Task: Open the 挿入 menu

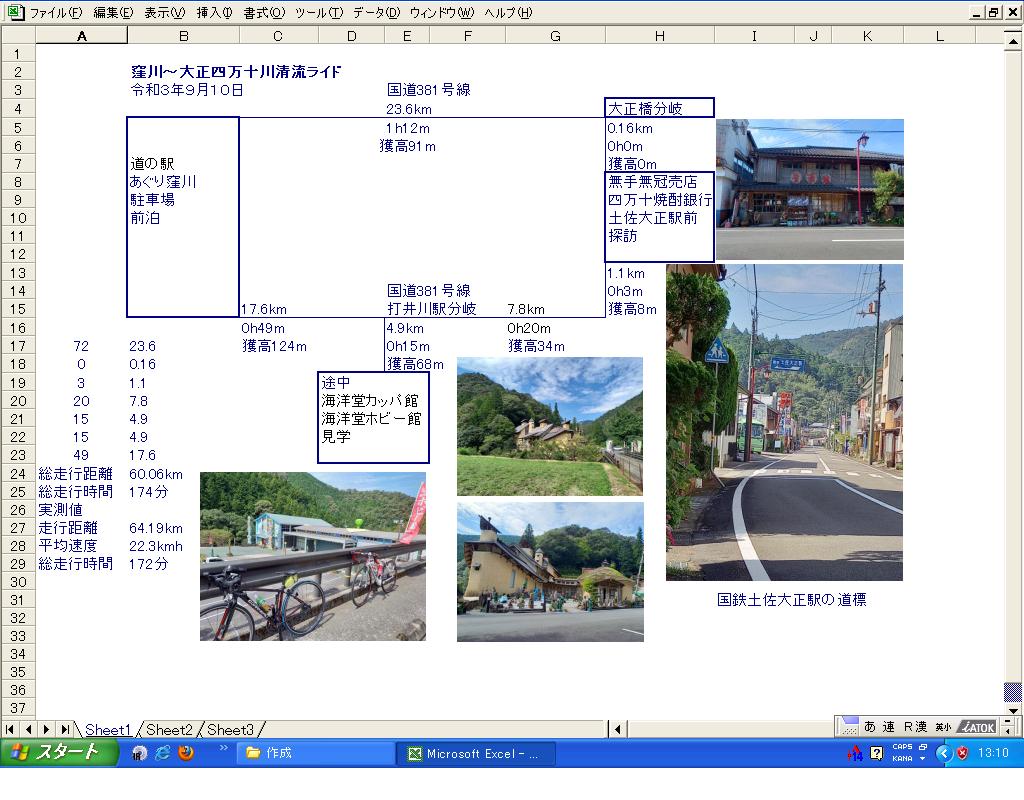Action: [x=214, y=13]
